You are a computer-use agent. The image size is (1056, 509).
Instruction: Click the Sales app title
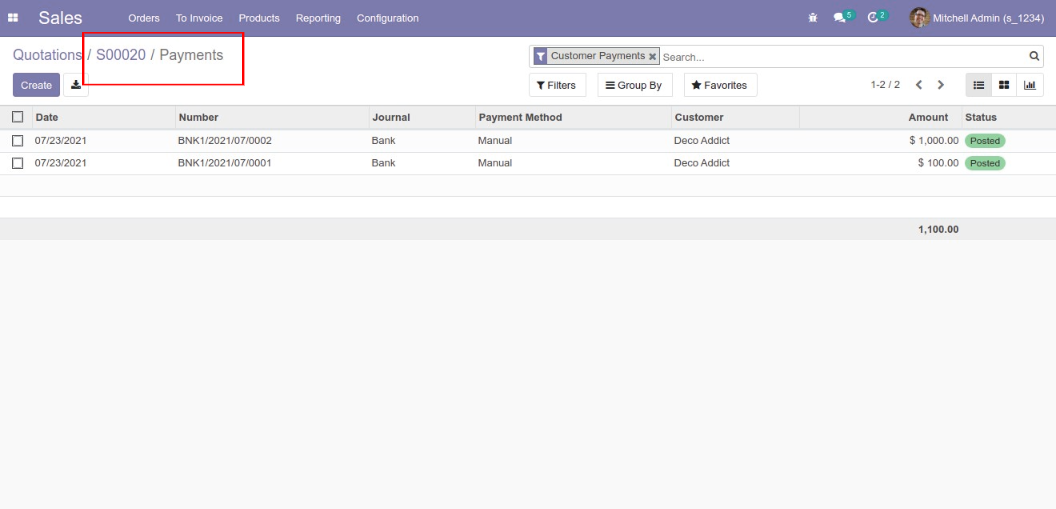tap(60, 18)
